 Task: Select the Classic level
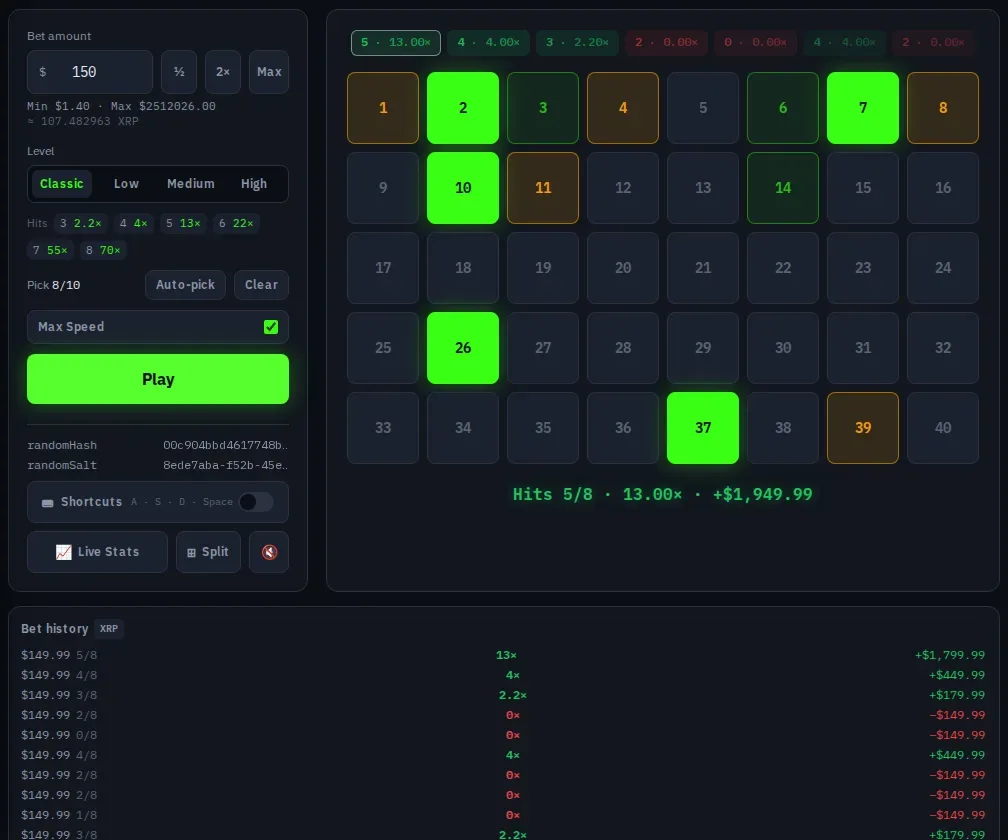tap(62, 184)
